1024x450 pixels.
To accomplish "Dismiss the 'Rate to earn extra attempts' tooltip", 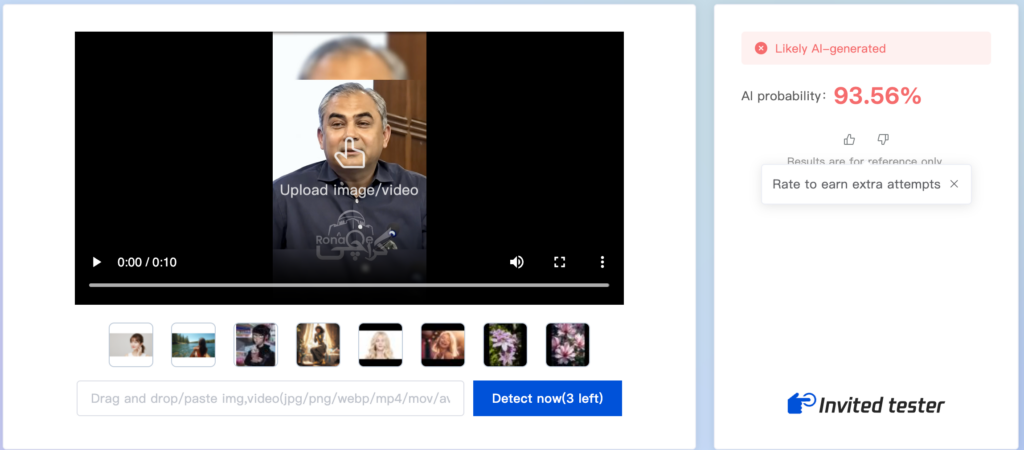I will click(x=954, y=184).
